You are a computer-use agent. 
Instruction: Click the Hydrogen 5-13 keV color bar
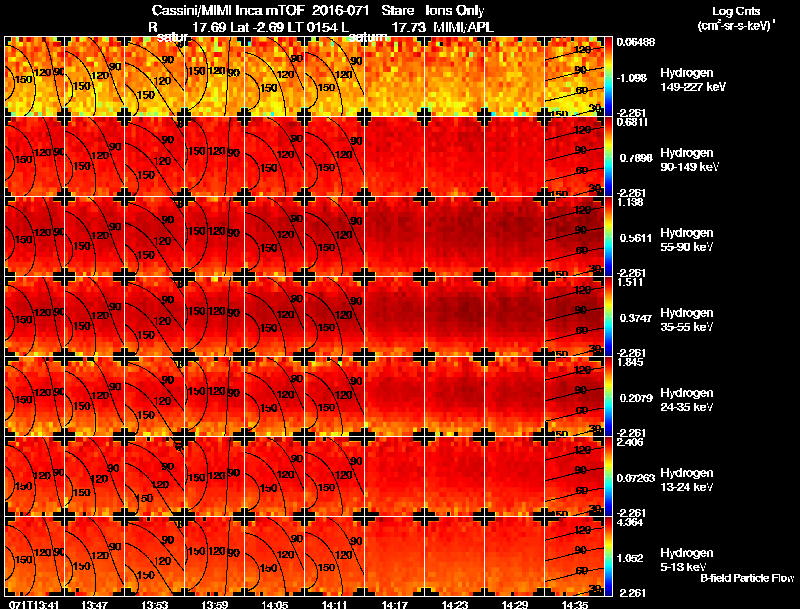[x=608, y=557]
